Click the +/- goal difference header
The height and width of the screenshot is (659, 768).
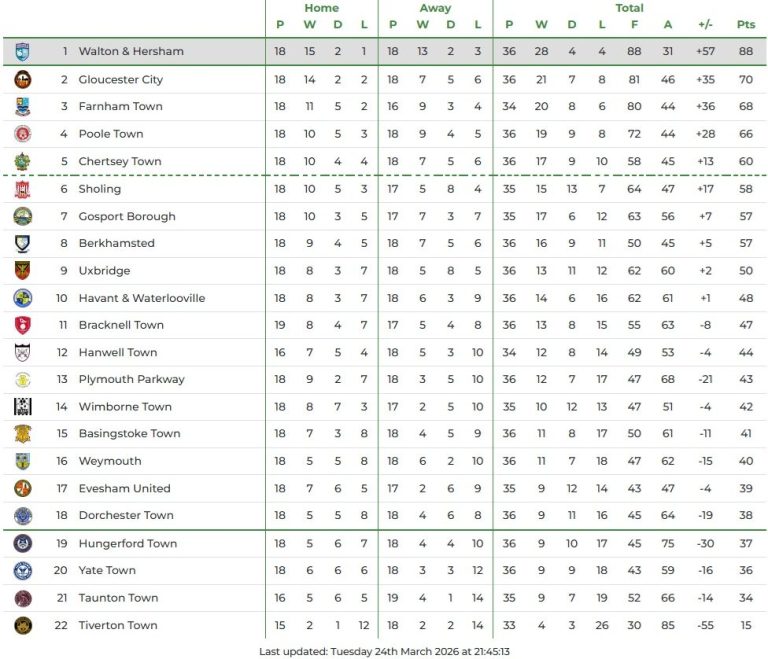pos(705,24)
